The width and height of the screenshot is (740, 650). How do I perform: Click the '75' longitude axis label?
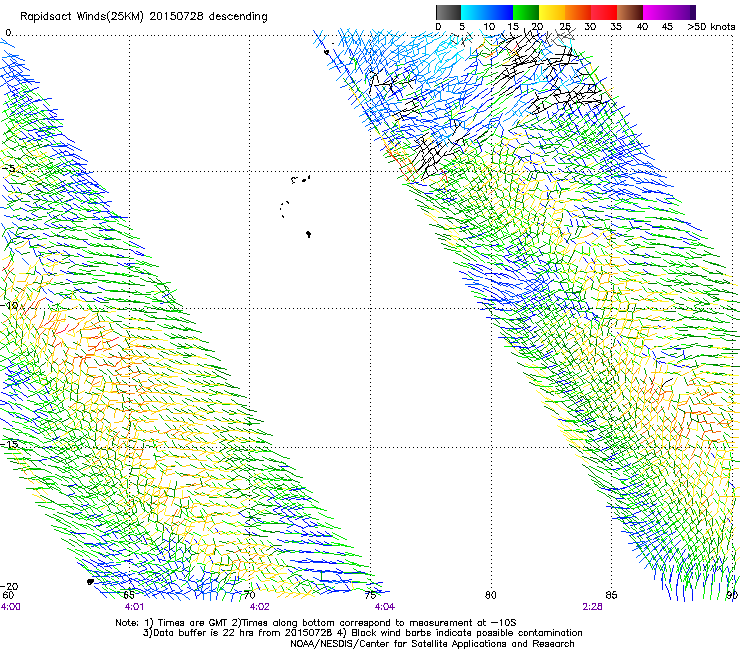coord(370,595)
